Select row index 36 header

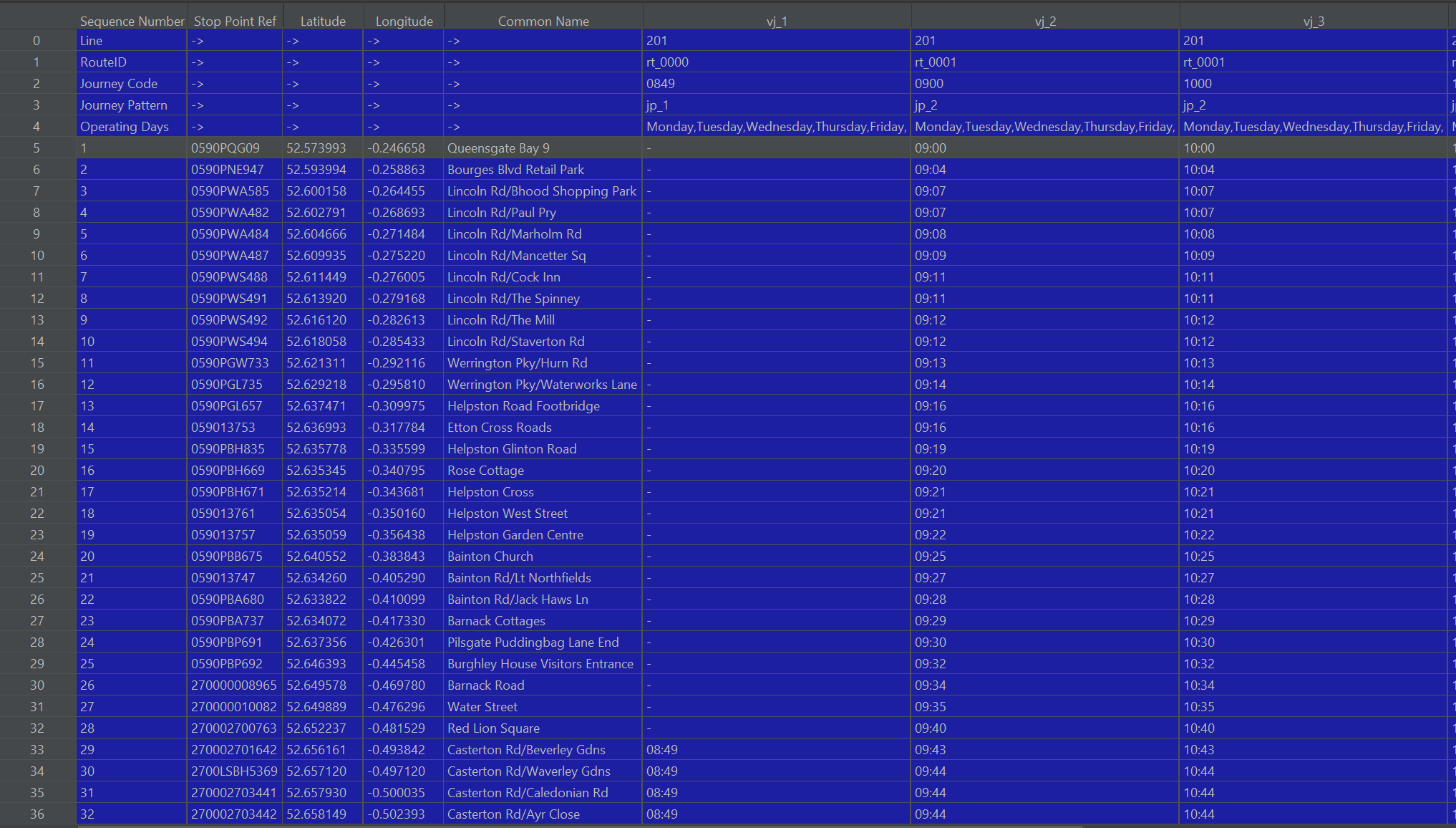click(x=38, y=814)
